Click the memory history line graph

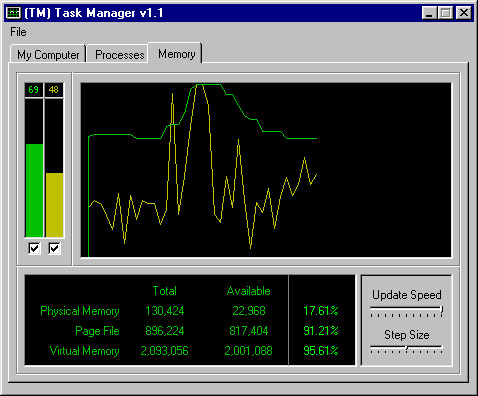(266, 170)
